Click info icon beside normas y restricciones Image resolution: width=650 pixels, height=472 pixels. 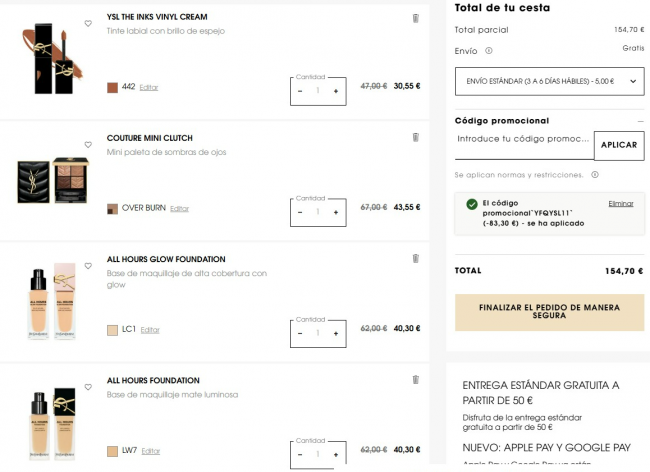coord(594,175)
